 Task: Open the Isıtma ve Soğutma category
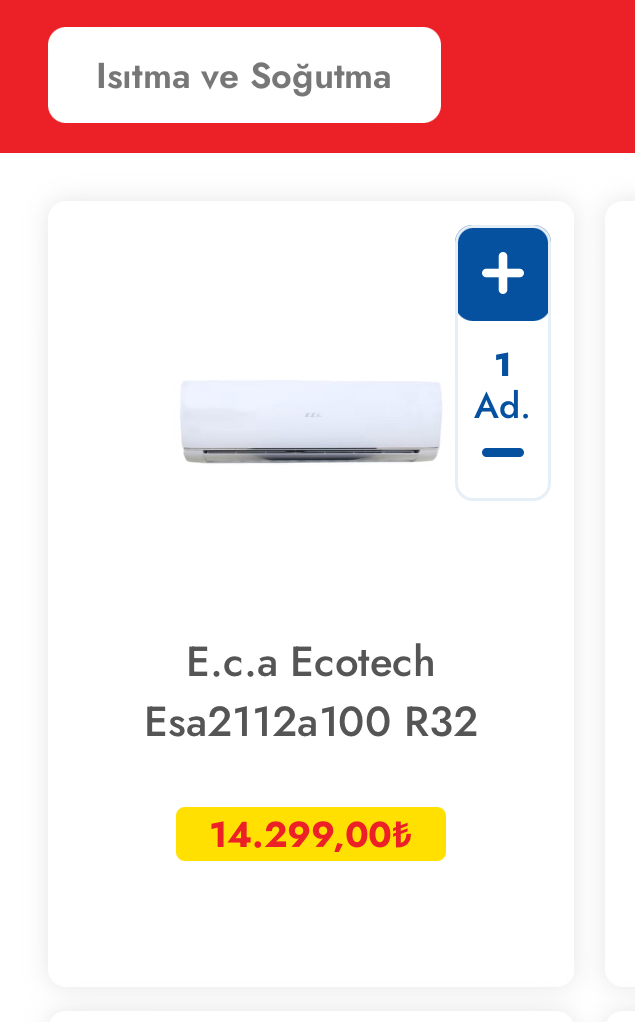pos(244,76)
